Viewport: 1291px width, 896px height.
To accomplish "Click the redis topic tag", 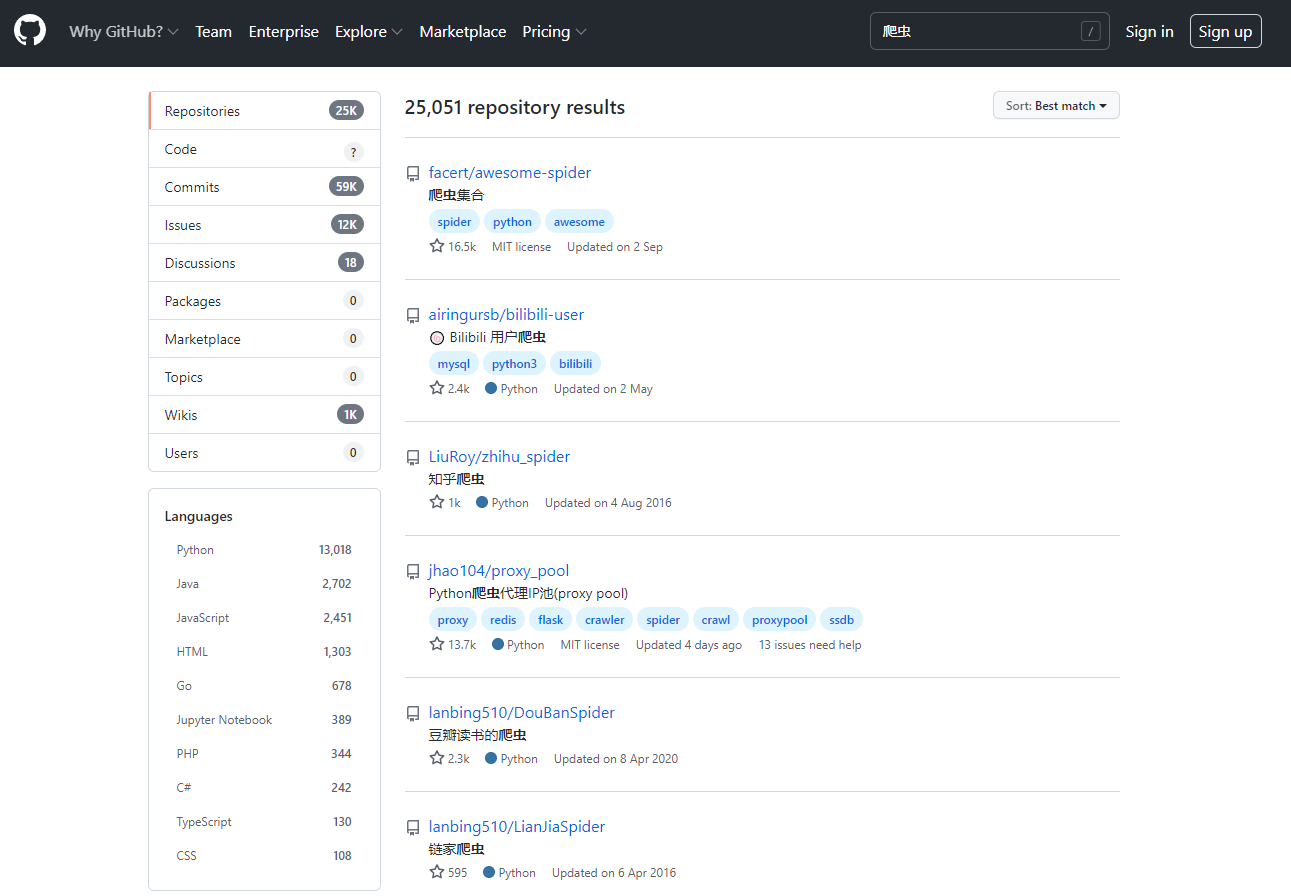I will click(x=503, y=619).
